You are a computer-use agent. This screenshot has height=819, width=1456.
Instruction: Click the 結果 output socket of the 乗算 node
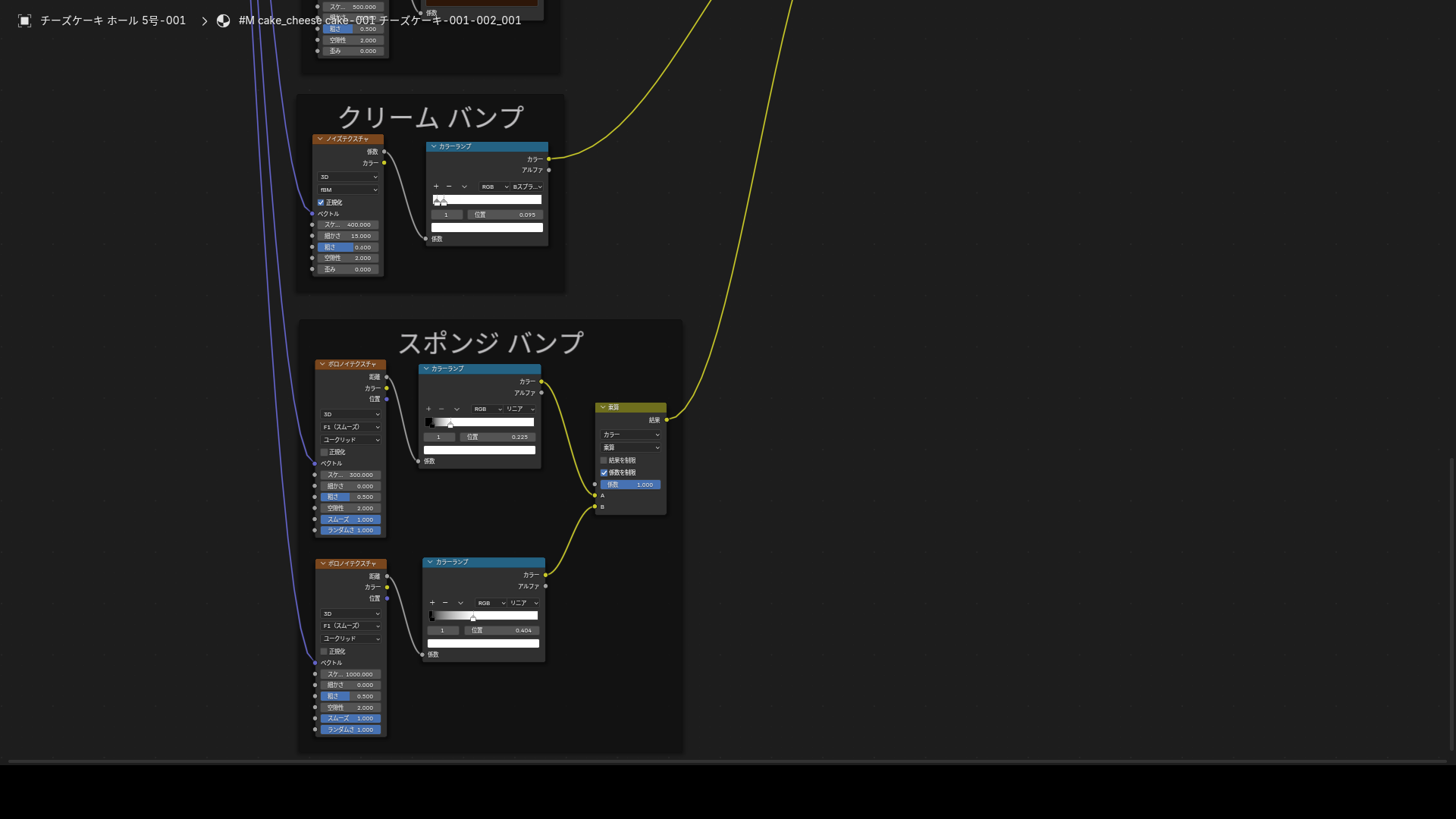click(x=667, y=420)
